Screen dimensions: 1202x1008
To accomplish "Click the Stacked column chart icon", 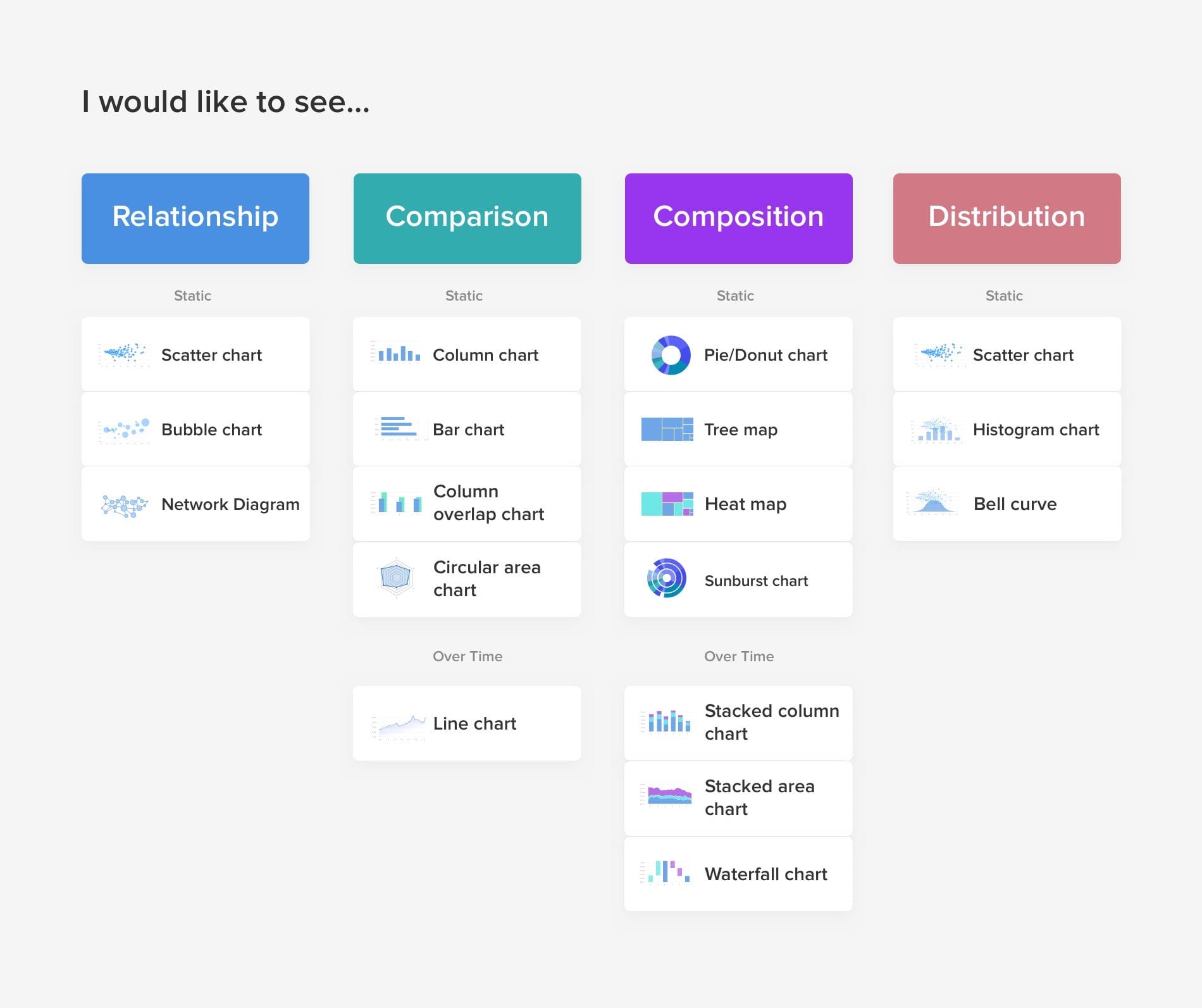I will pos(666,721).
